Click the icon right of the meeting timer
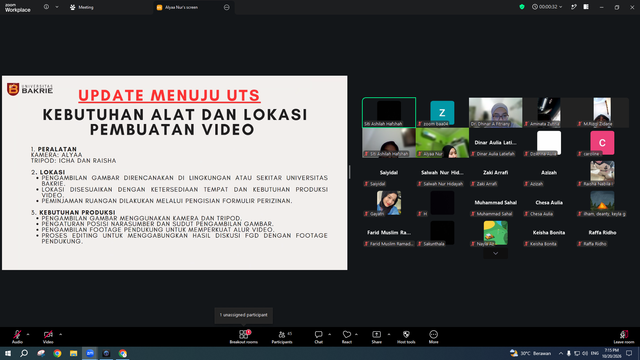The width and height of the screenshot is (640, 360). point(574,7)
